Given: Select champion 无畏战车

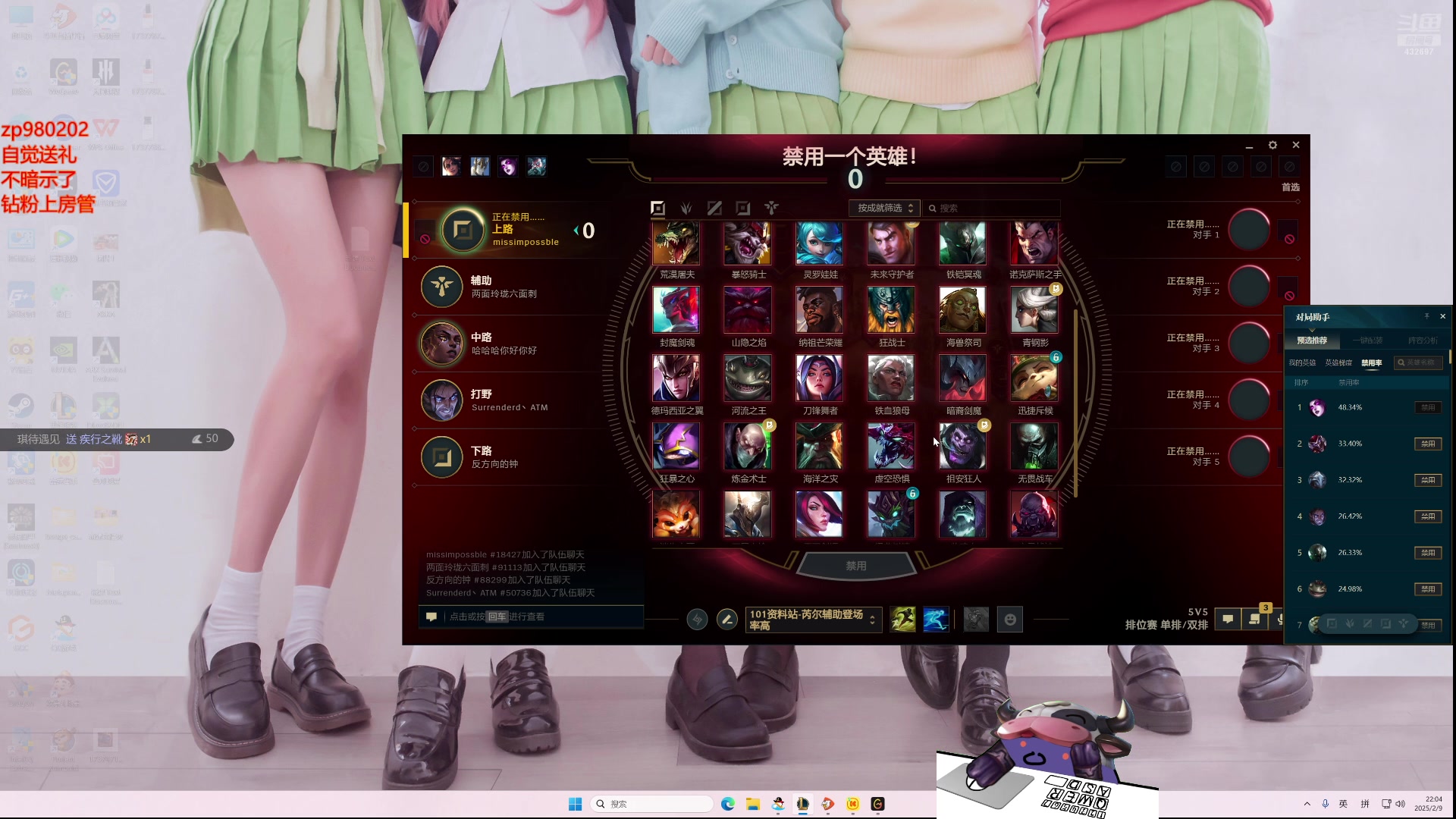Looking at the screenshot, I should pos(1034,446).
